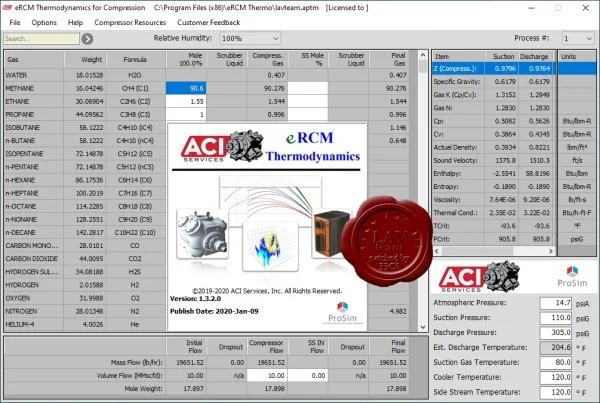Image resolution: width=600 pixels, height=403 pixels.
Task: Click the red LAV team wax seal
Action: coord(387,241)
